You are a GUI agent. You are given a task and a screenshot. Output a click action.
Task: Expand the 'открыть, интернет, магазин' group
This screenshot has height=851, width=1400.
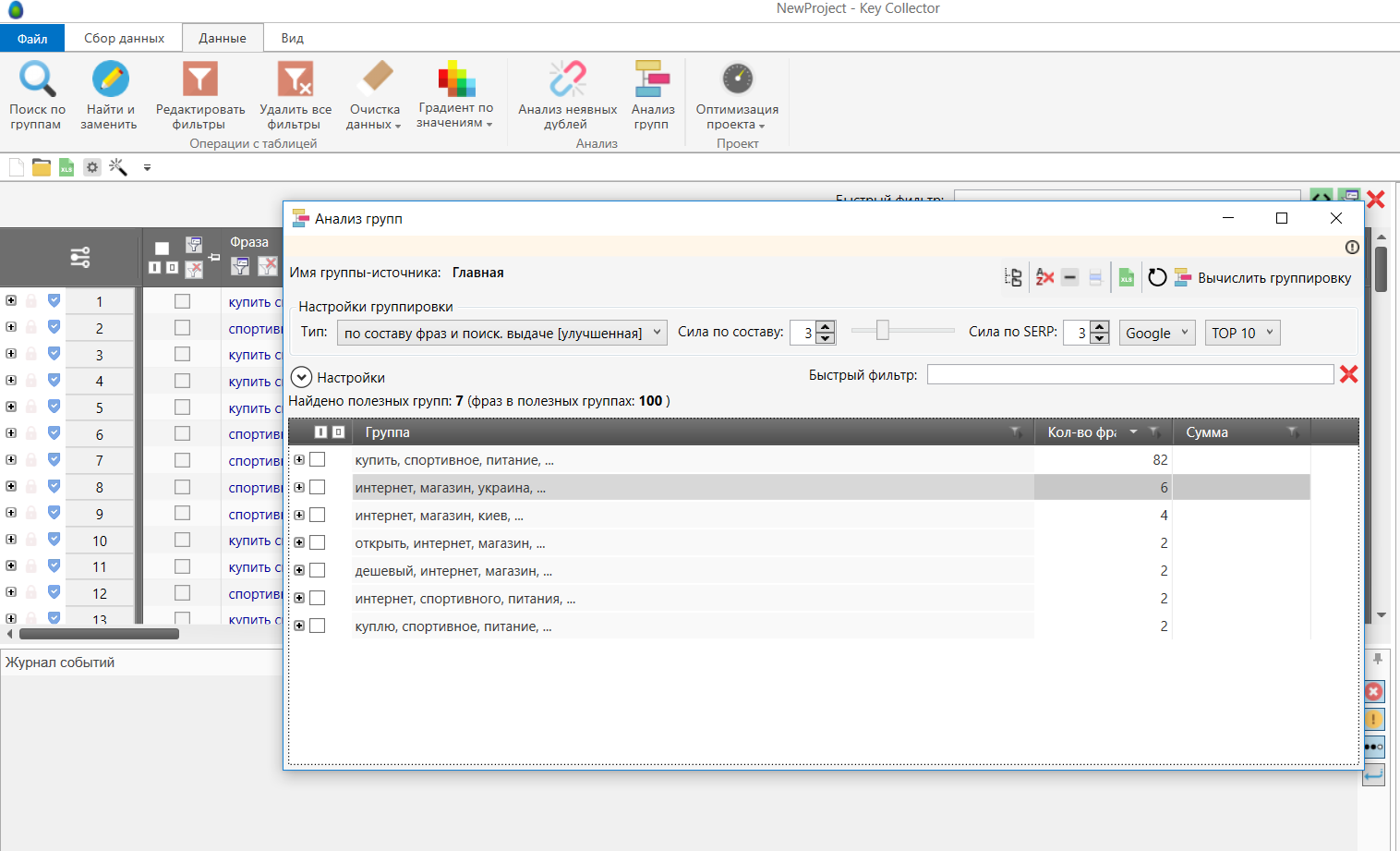click(299, 543)
